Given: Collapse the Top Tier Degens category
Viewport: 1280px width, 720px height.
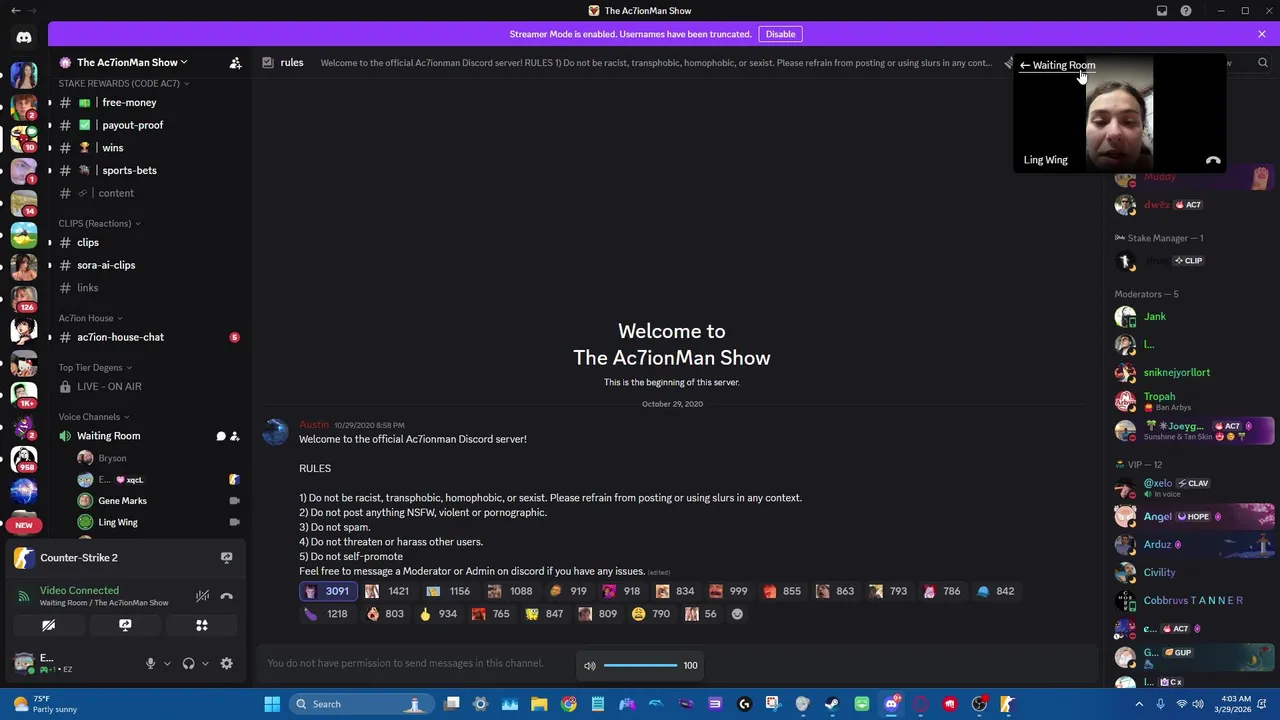Looking at the screenshot, I should pyautogui.click(x=95, y=367).
